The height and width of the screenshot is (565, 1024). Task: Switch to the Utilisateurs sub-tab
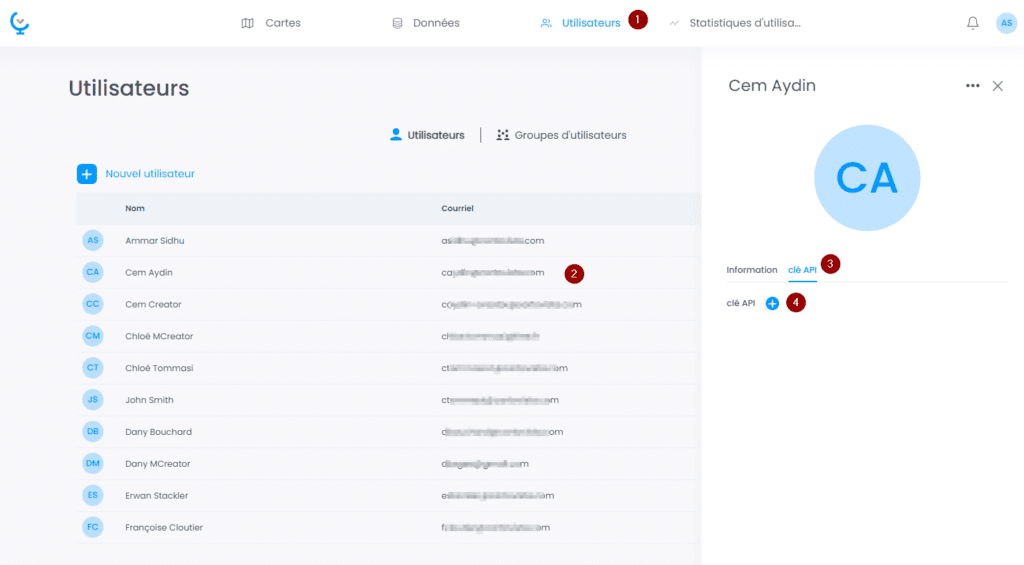427,135
